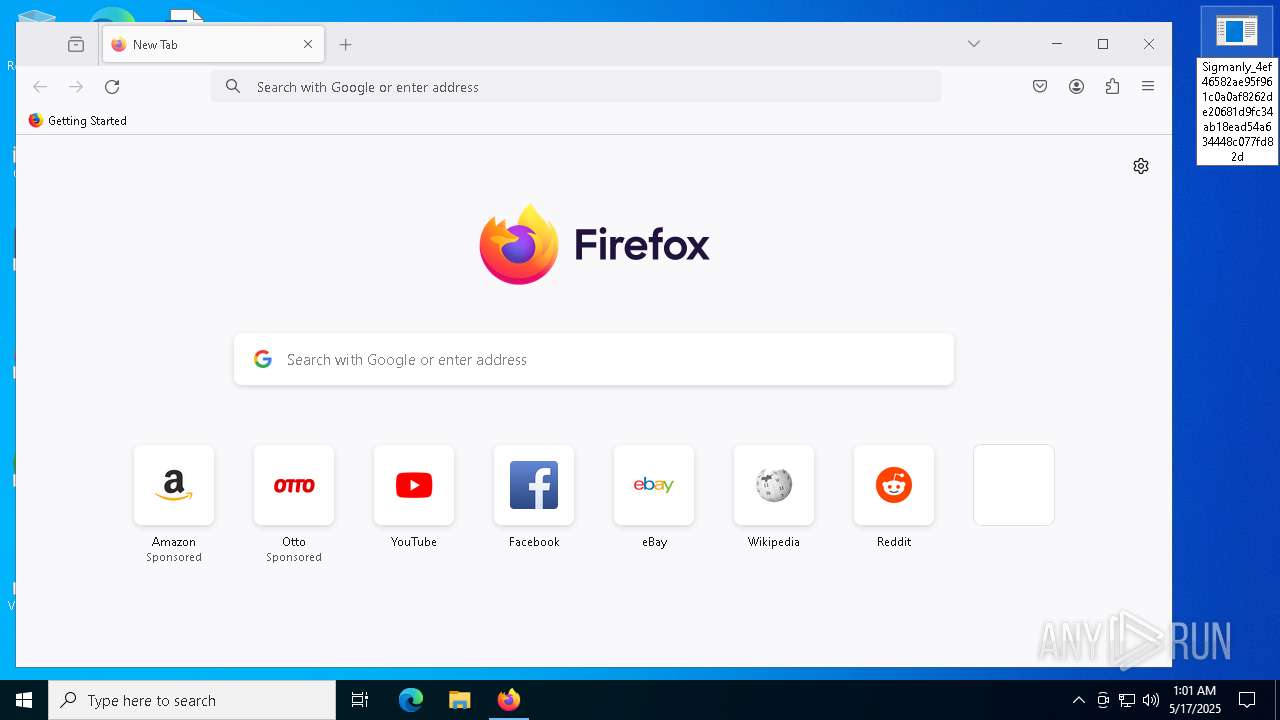
Task: Click the Firefox logo on page
Action: point(594,244)
